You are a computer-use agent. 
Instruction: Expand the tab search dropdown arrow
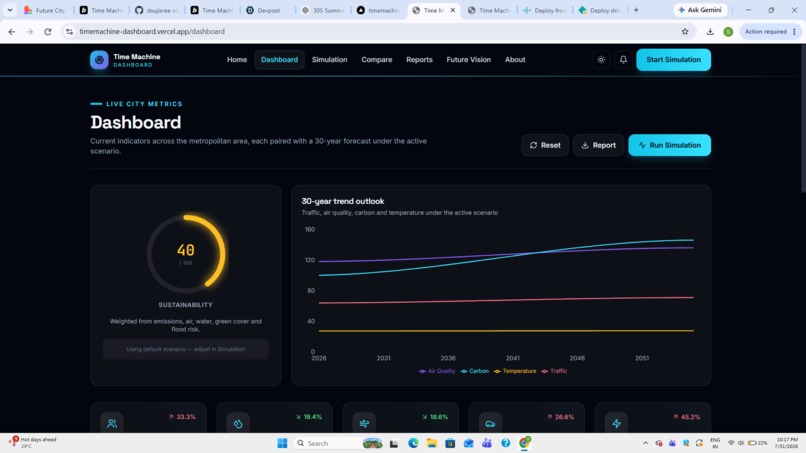(x=10, y=10)
